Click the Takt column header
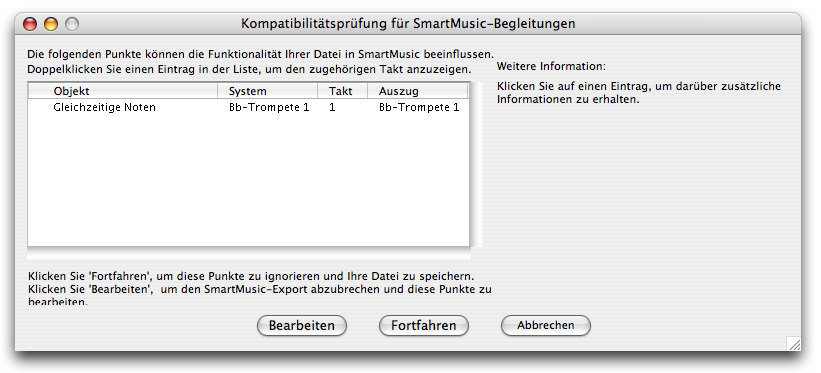Screen dimensions: 821x373 click(x=342, y=91)
